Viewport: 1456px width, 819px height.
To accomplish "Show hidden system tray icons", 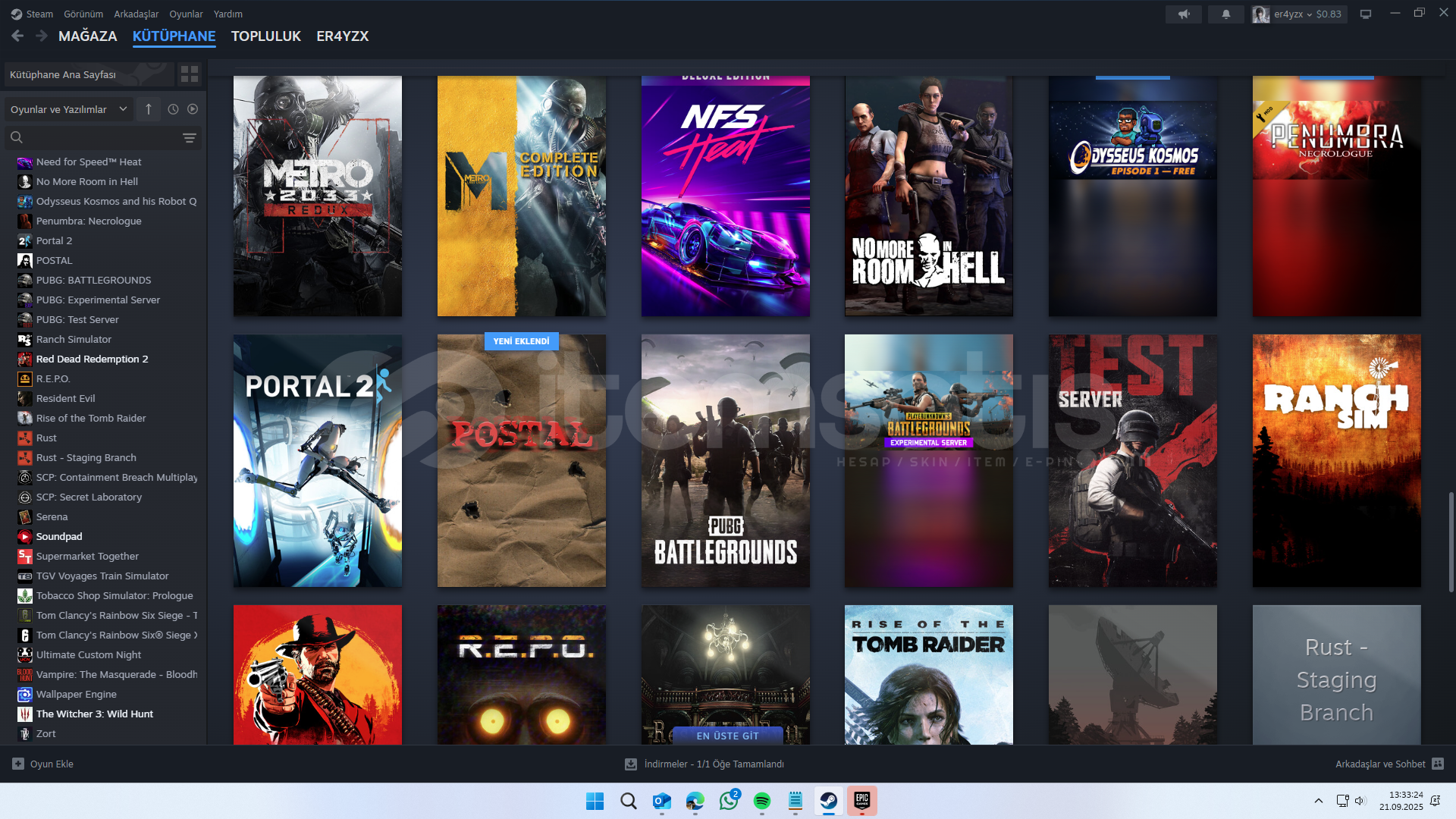I will pos(1319,801).
